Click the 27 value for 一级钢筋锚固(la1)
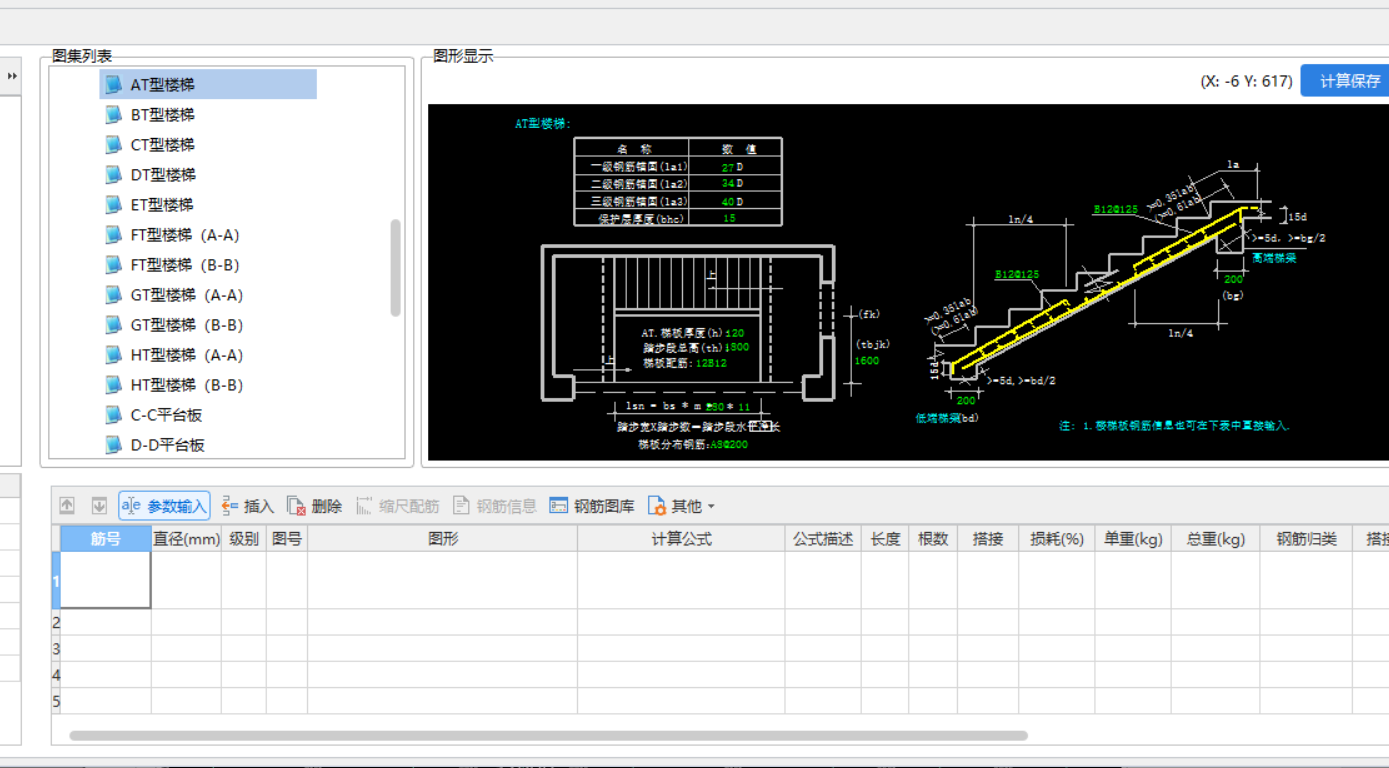The width and height of the screenshot is (1389, 768). tap(728, 167)
